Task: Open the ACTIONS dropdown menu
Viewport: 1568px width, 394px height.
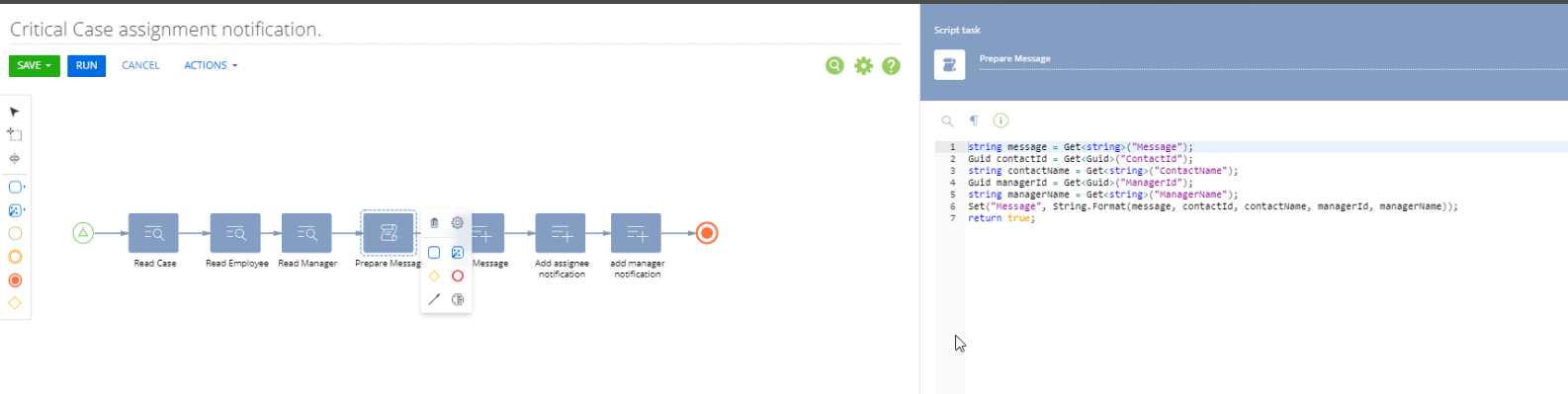Action: tap(211, 65)
